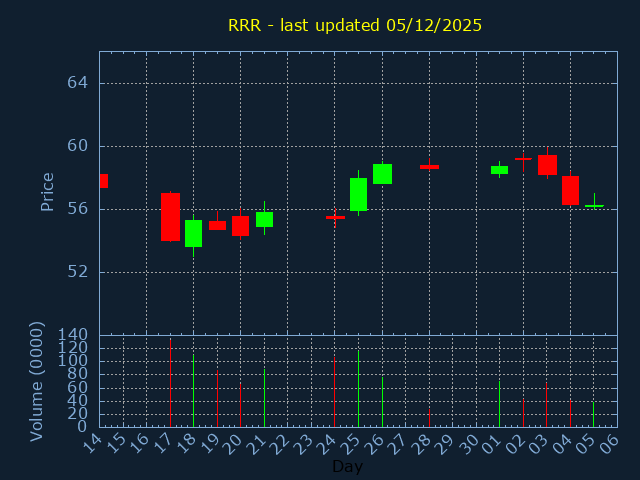Select the green candlestick on day 21
The width and height of the screenshot is (640, 480).
(264, 219)
